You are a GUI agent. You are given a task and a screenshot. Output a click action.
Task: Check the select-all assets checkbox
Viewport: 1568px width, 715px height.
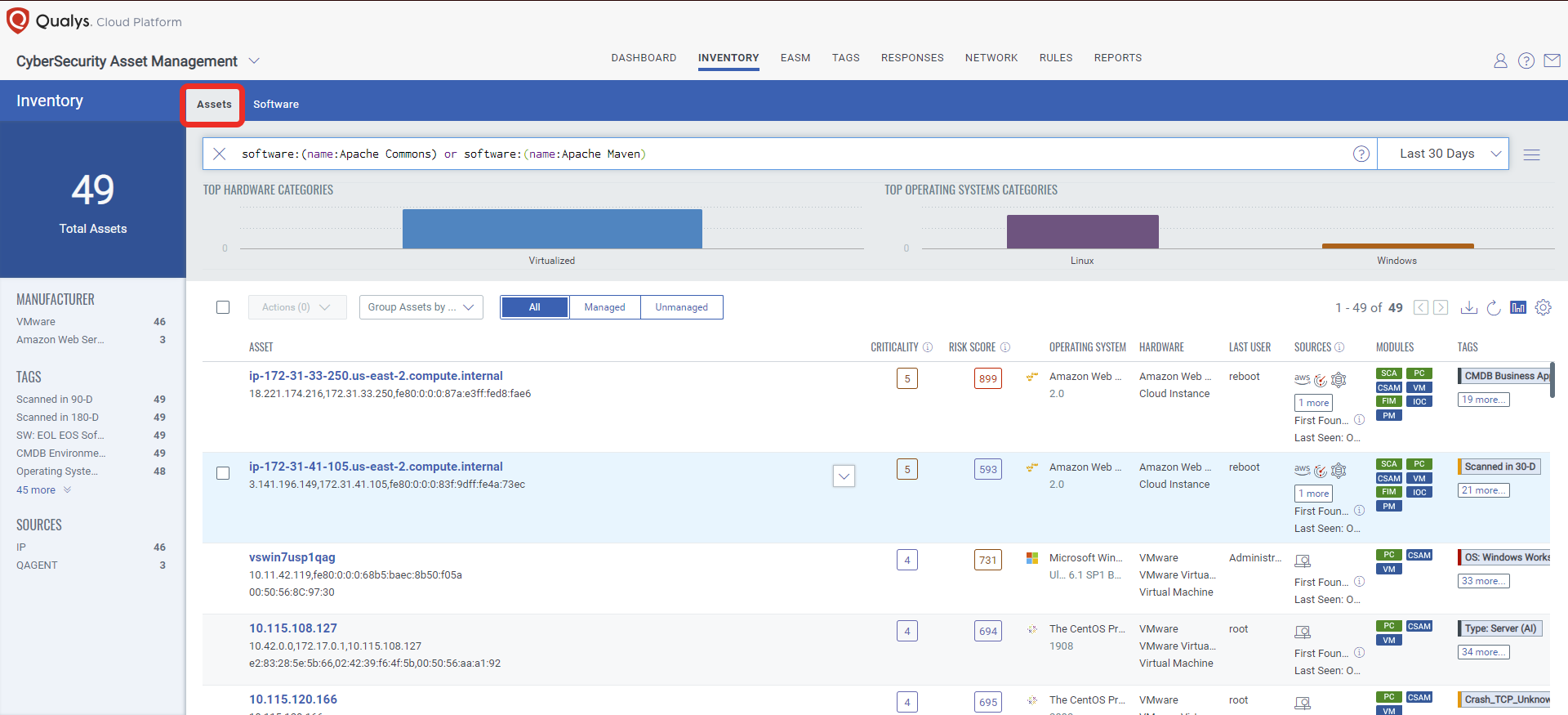point(223,307)
